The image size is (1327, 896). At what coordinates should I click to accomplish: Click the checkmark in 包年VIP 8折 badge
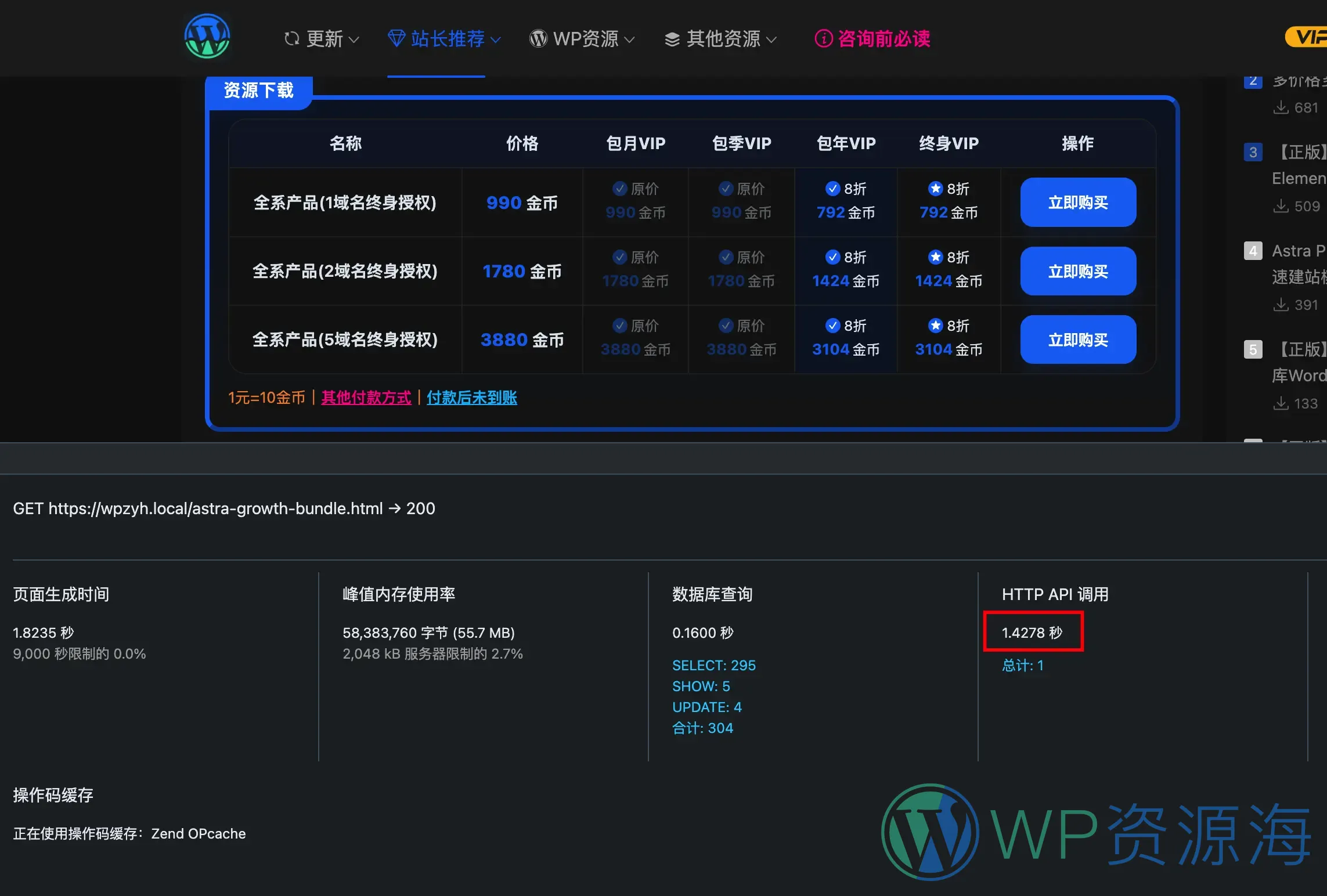[832, 189]
